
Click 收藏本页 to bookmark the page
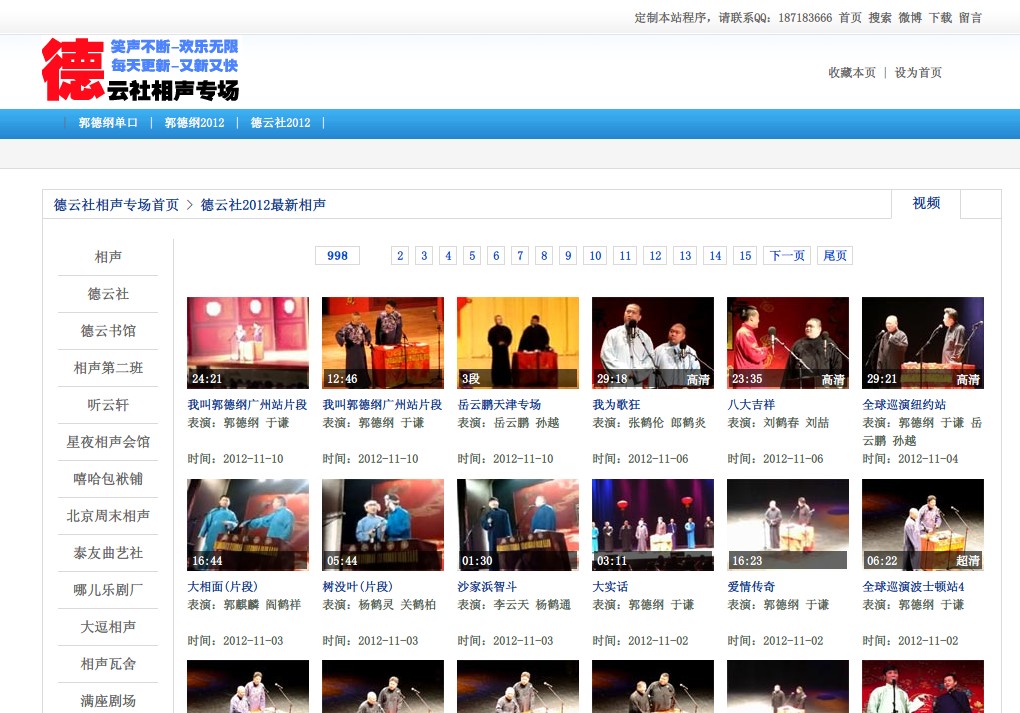(852, 72)
